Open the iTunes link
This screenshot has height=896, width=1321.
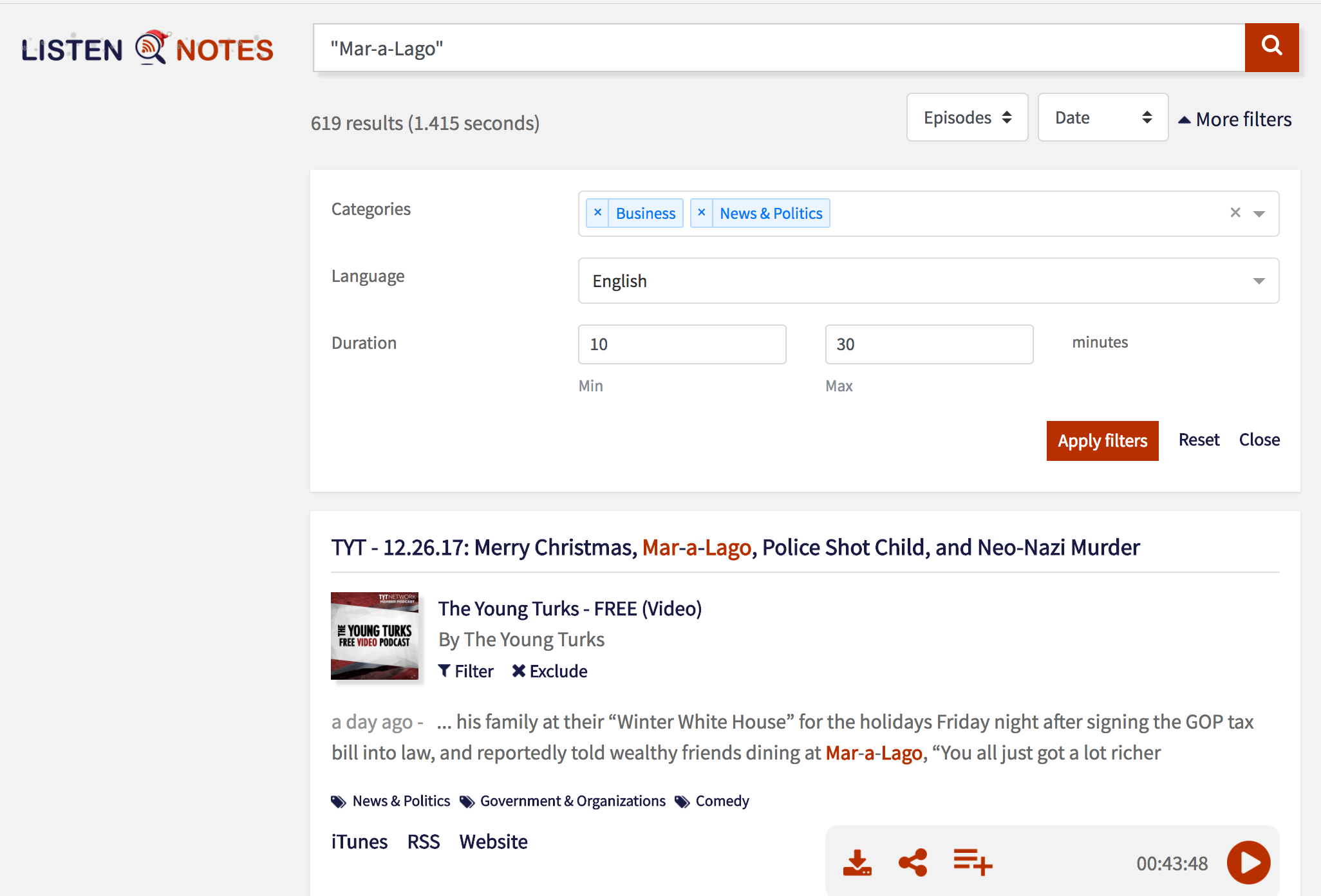[x=359, y=842]
